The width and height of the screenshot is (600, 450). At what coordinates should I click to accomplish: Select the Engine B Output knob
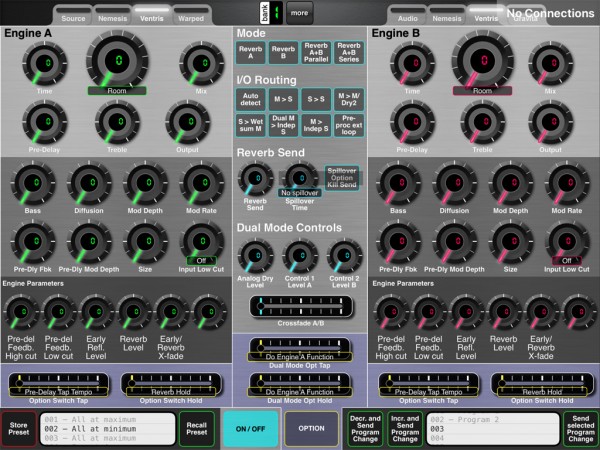pos(551,122)
